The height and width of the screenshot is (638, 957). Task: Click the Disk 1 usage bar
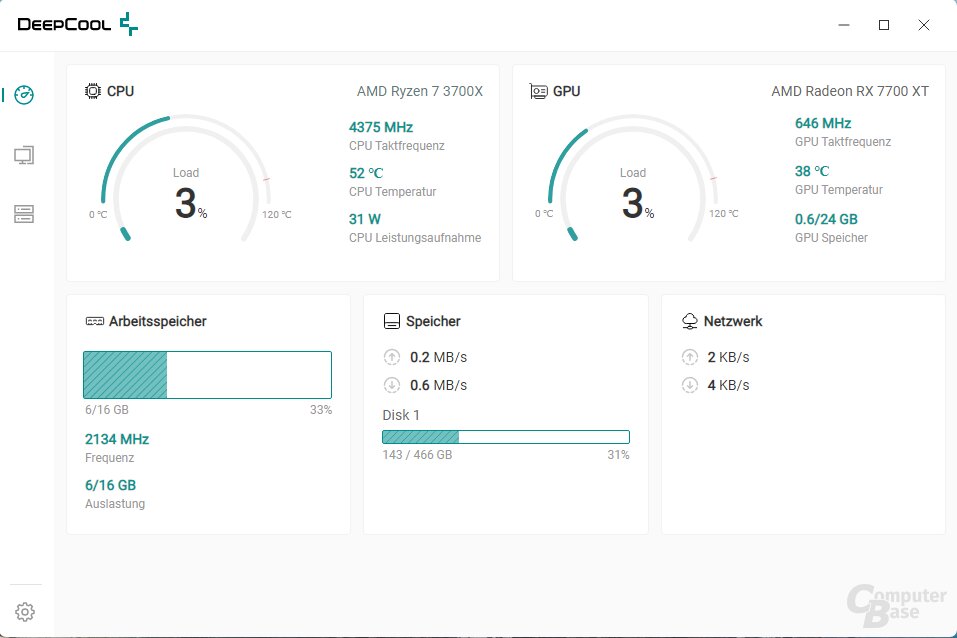pos(505,436)
